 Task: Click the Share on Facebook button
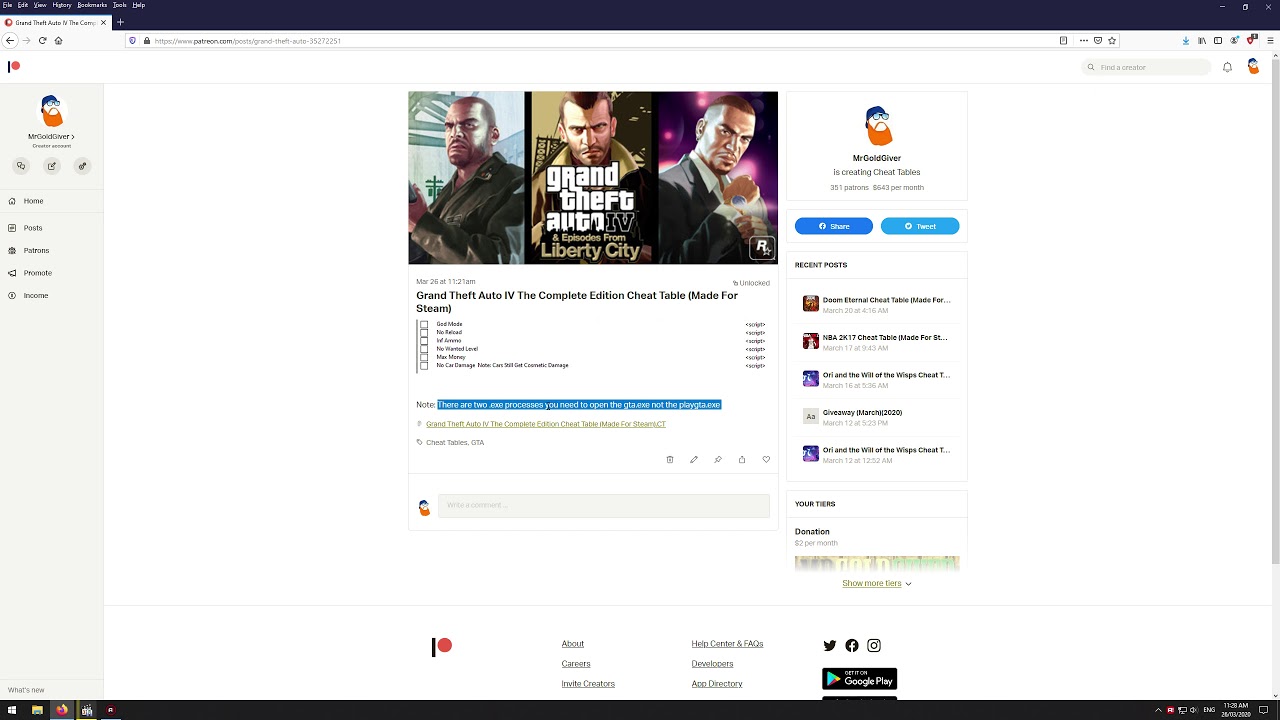coord(834,226)
